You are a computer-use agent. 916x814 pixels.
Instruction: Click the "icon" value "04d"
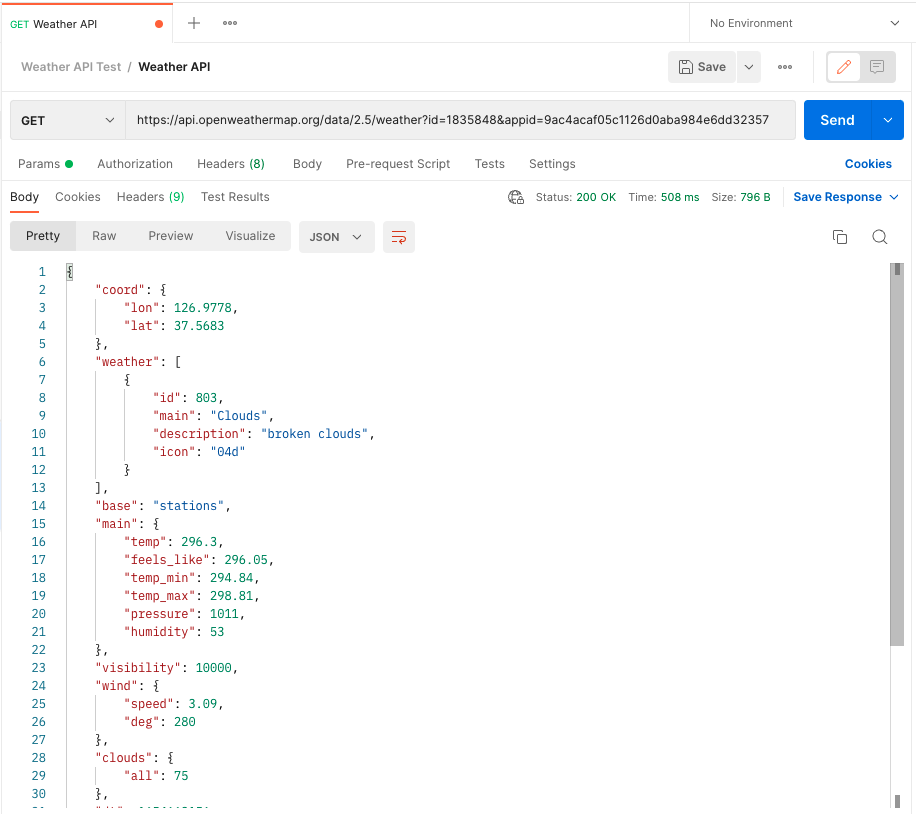228,452
